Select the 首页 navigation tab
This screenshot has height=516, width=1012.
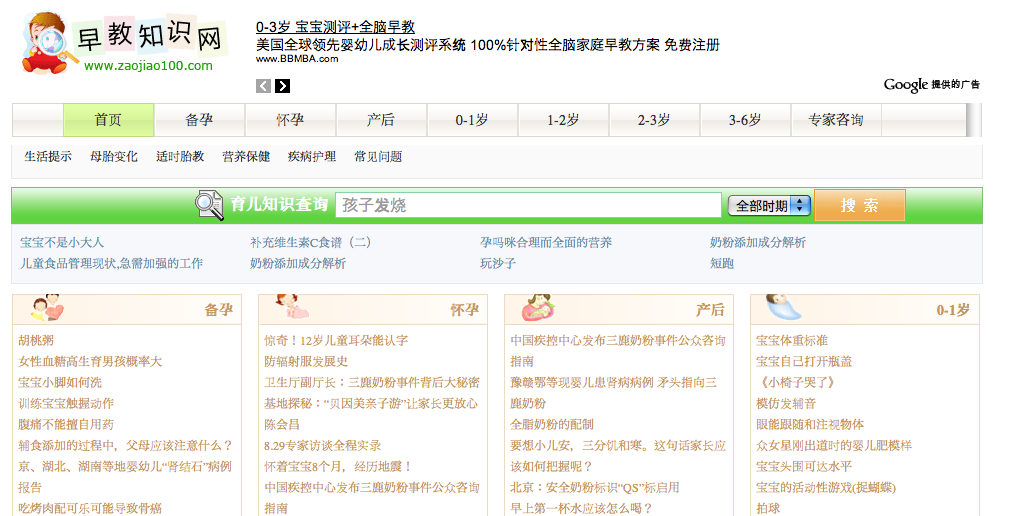tap(108, 120)
